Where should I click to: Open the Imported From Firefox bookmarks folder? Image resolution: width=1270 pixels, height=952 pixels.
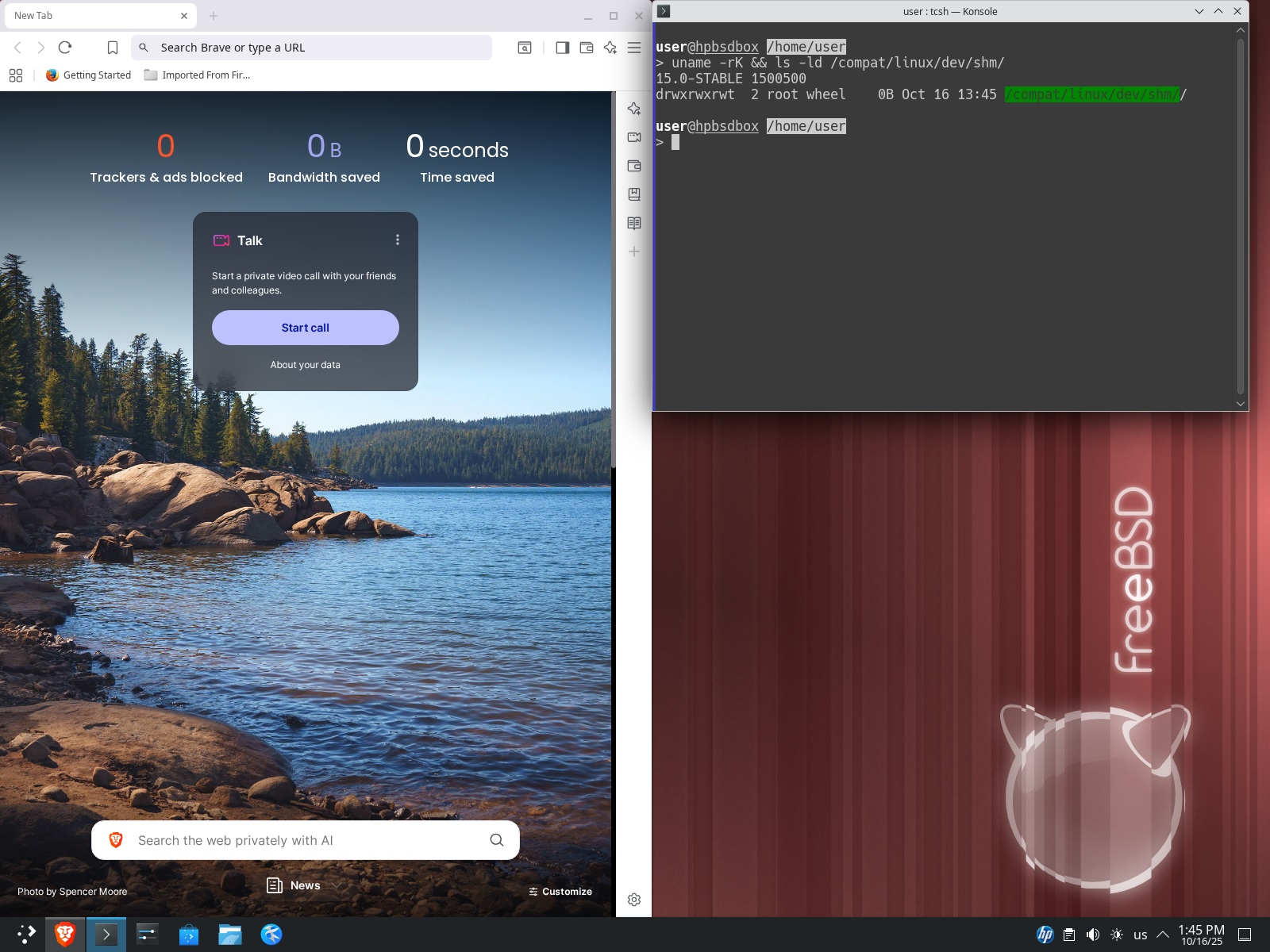click(x=197, y=75)
